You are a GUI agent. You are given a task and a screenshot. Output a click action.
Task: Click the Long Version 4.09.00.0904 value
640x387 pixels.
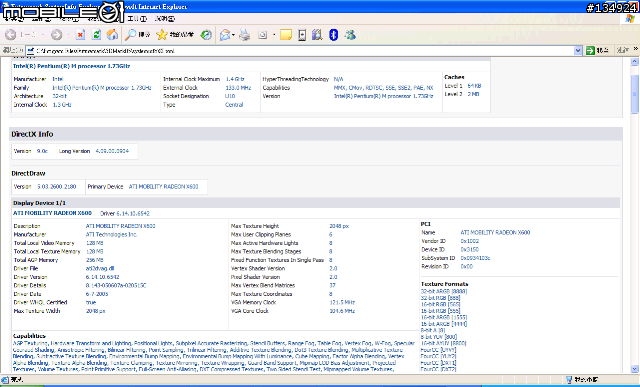112,151
